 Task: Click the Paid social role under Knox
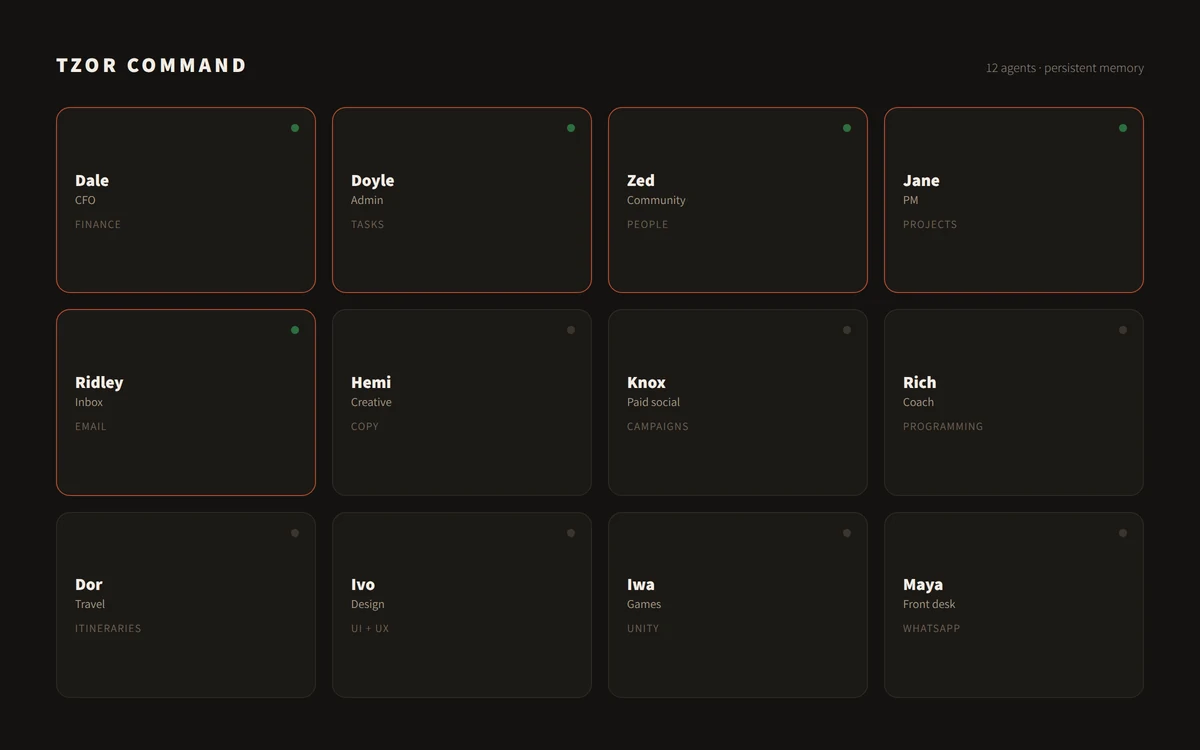pos(653,403)
